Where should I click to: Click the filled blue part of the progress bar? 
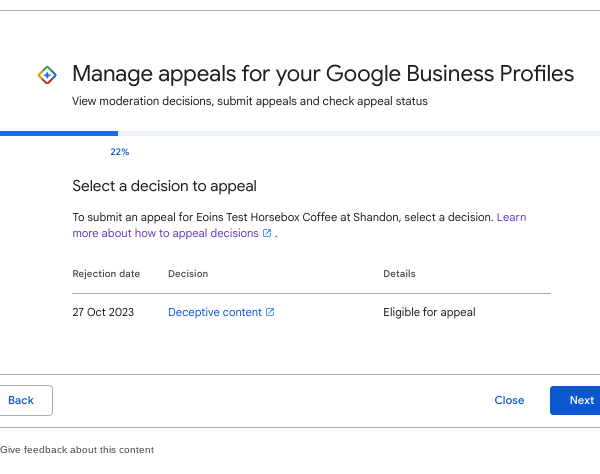(x=59, y=132)
